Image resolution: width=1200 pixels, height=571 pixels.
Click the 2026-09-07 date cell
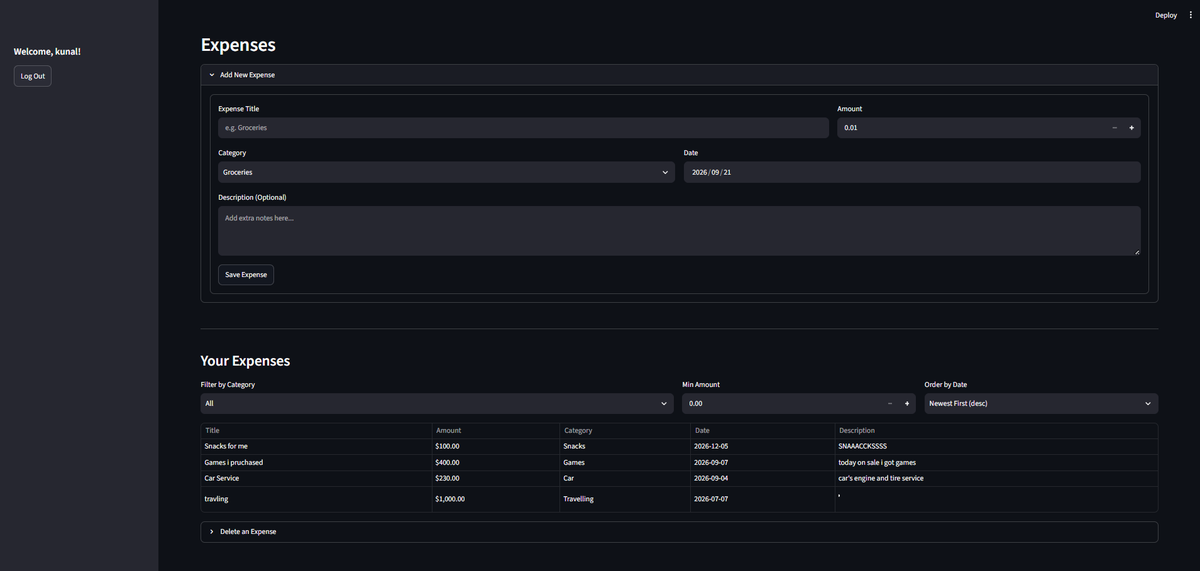pos(762,462)
